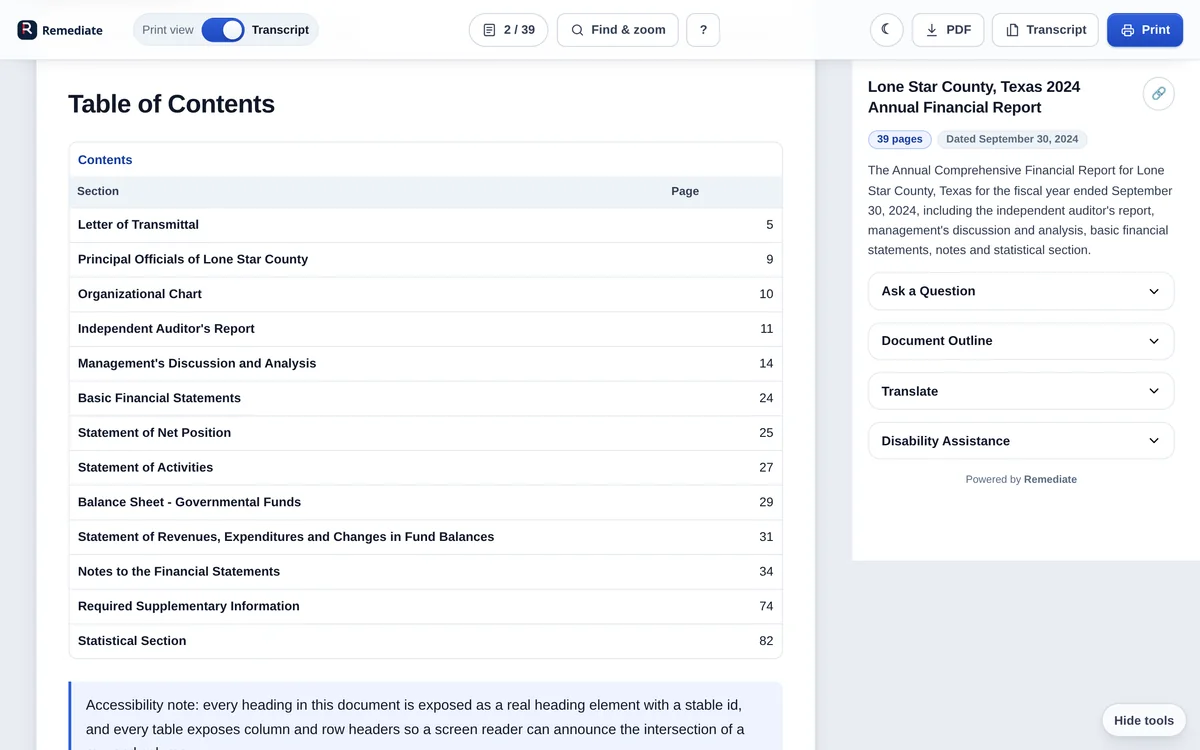The image size is (1200, 750).
Task: Open Statement of Revenues, Expenditures and Changes row
Action: click(x=425, y=537)
